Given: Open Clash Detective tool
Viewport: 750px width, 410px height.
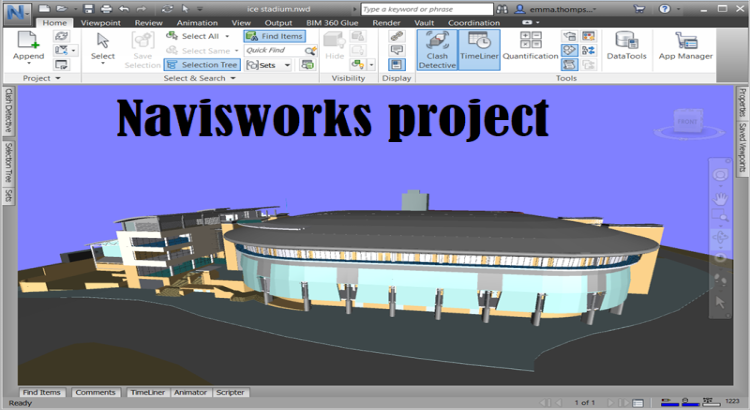Looking at the screenshot, I should point(437,50).
